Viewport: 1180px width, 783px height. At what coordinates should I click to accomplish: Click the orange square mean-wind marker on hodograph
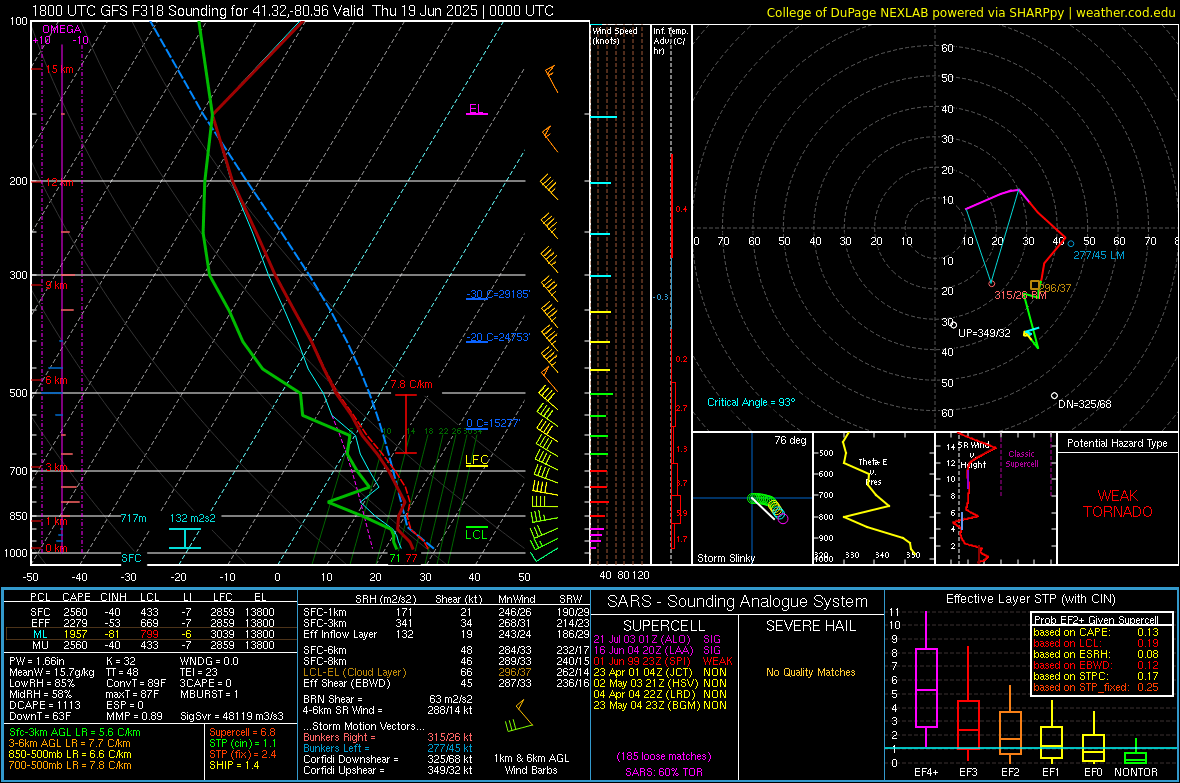coord(1036,285)
